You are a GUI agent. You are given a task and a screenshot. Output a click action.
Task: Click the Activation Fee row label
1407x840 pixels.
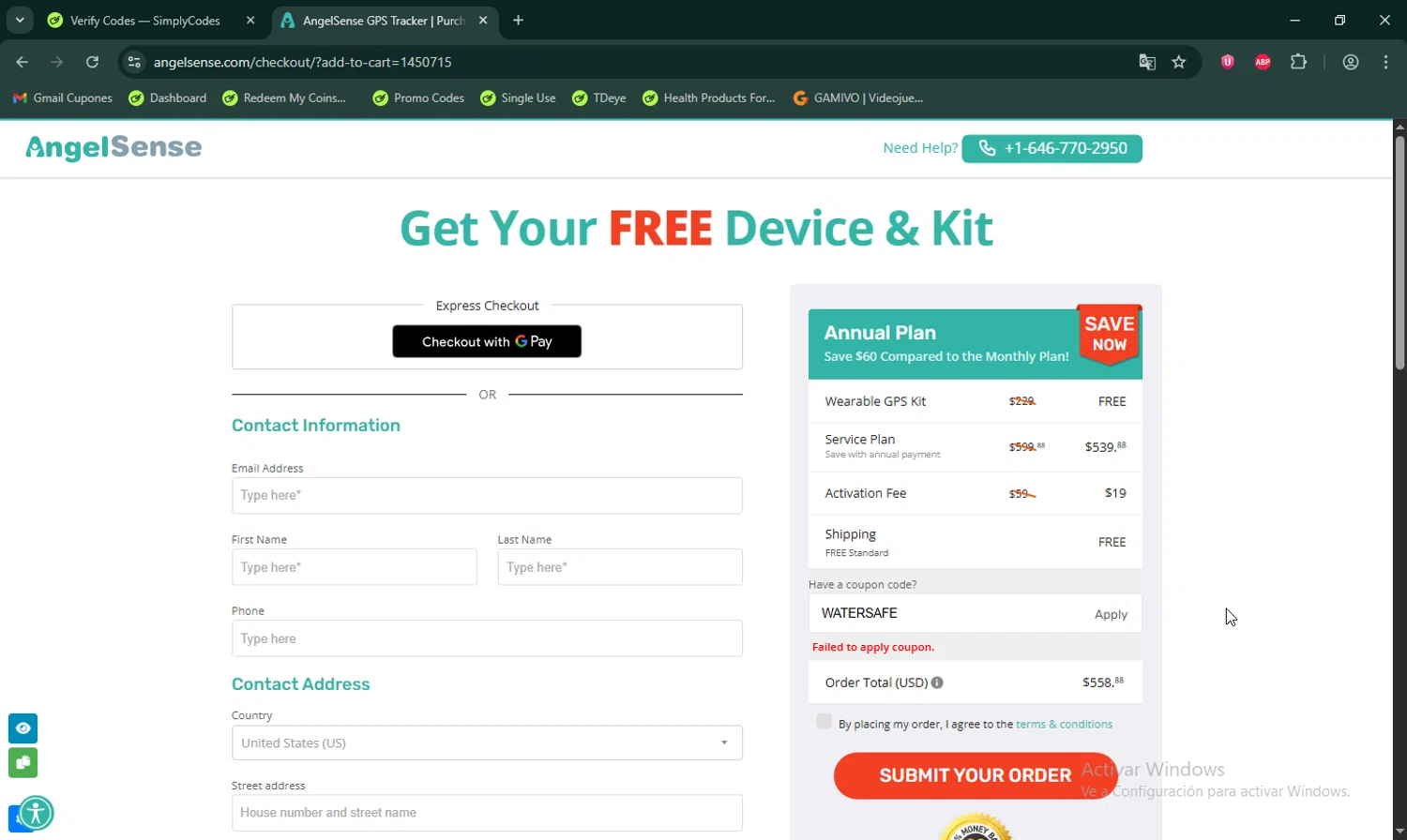point(865,493)
